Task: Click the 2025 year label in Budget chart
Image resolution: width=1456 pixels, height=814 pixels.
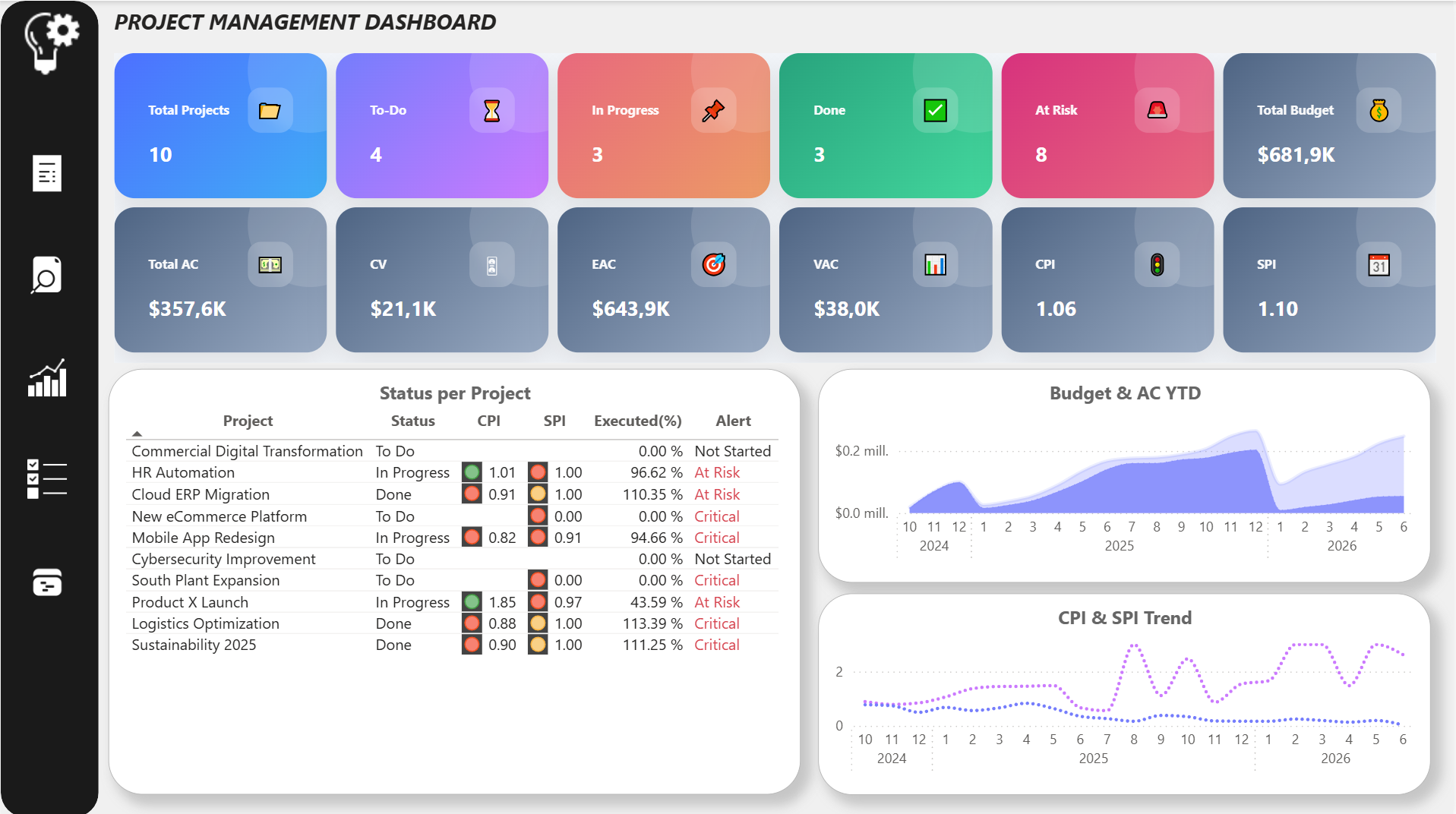Action: [1119, 546]
